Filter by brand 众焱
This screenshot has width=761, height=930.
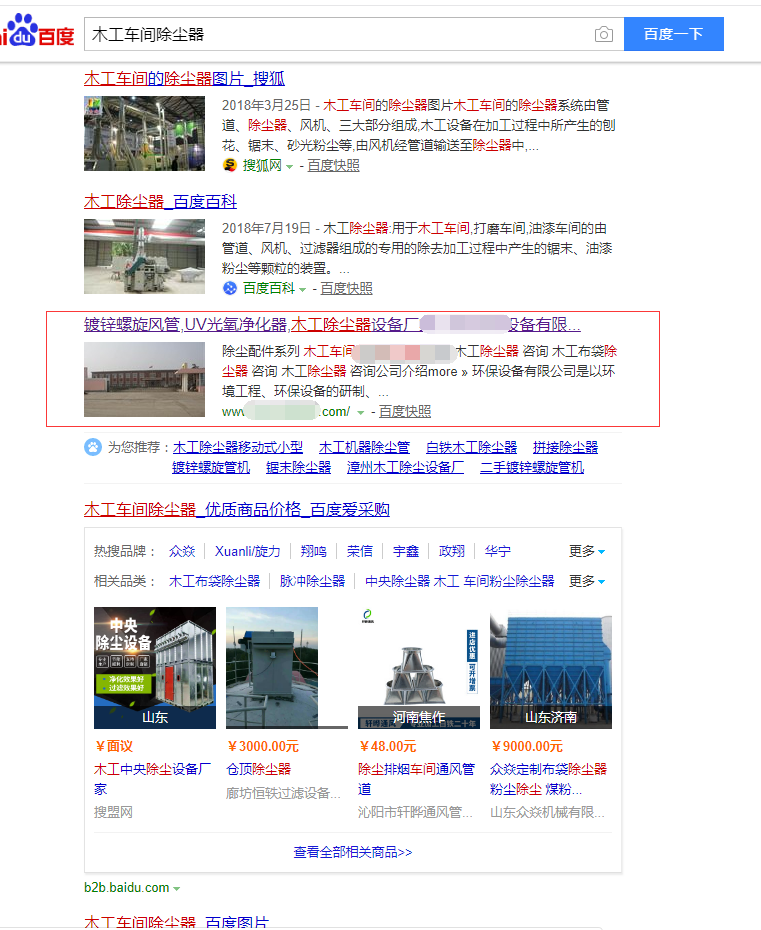[x=182, y=551]
